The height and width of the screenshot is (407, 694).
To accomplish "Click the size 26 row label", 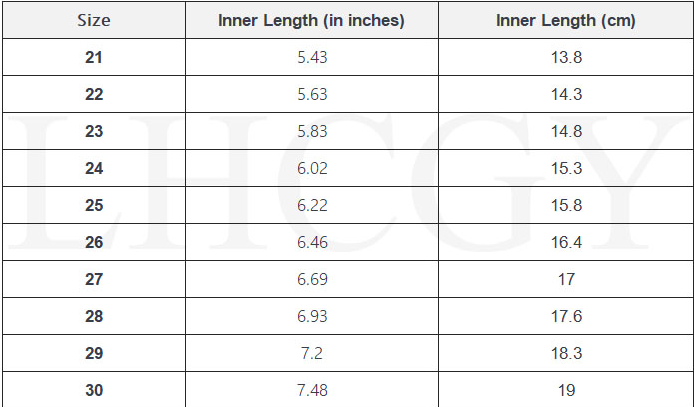I will point(94,242).
